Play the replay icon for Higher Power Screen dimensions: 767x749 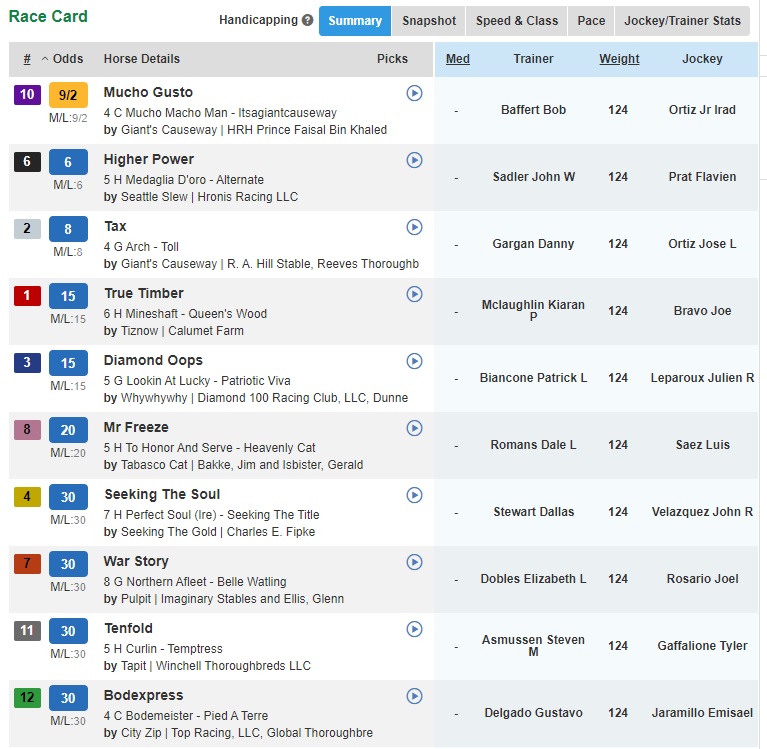pos(414,160)
